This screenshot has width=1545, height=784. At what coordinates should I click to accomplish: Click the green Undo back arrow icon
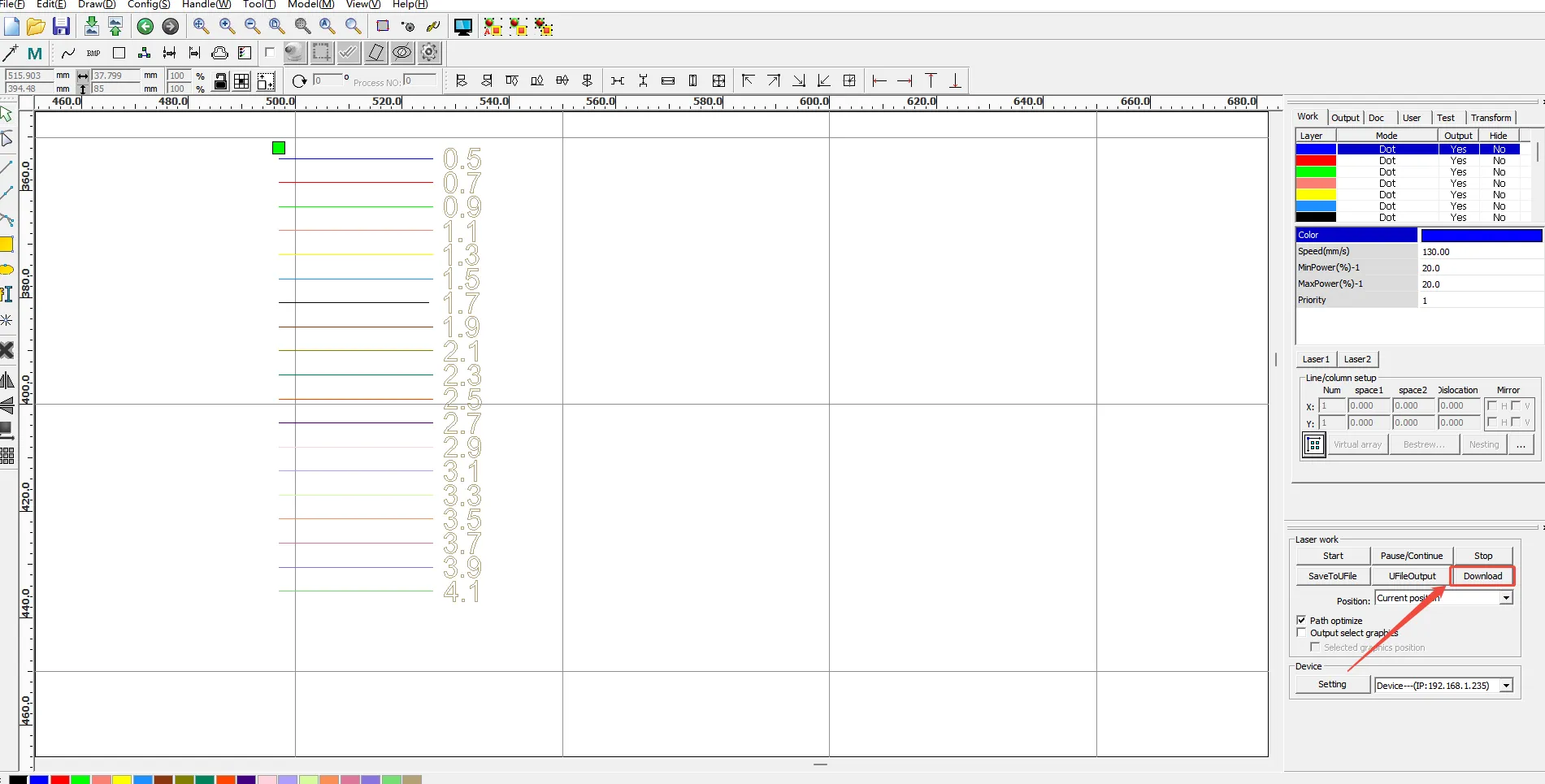click(x=145, y=27)
